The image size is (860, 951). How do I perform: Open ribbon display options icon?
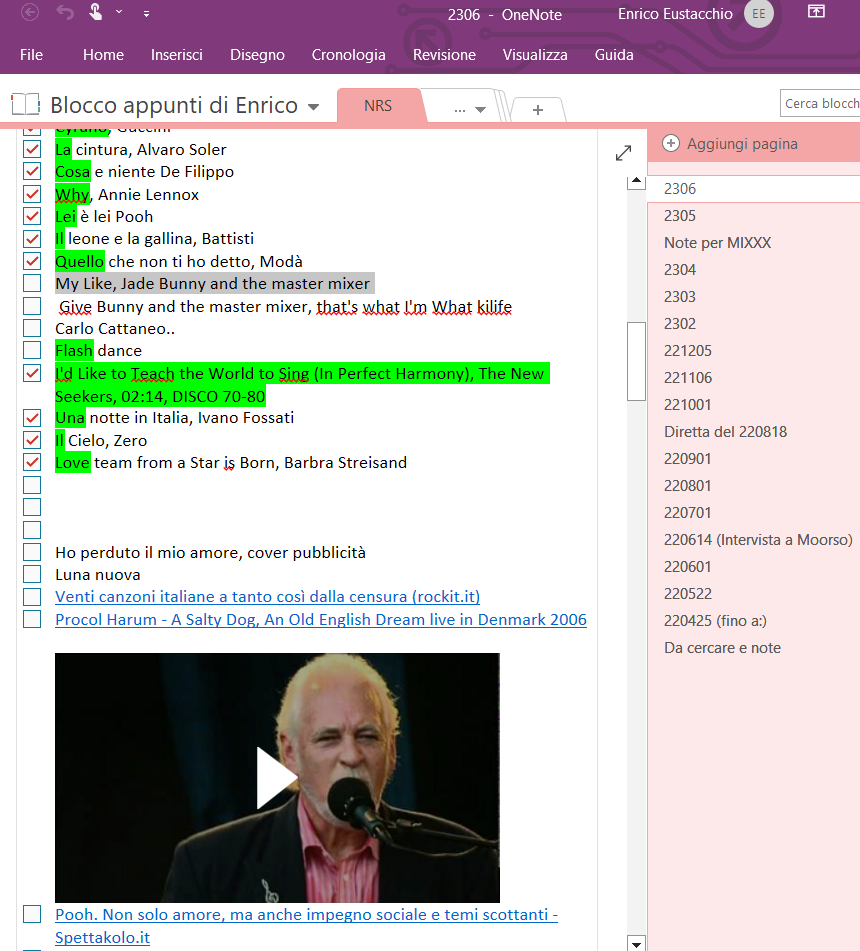pos(816,12)
